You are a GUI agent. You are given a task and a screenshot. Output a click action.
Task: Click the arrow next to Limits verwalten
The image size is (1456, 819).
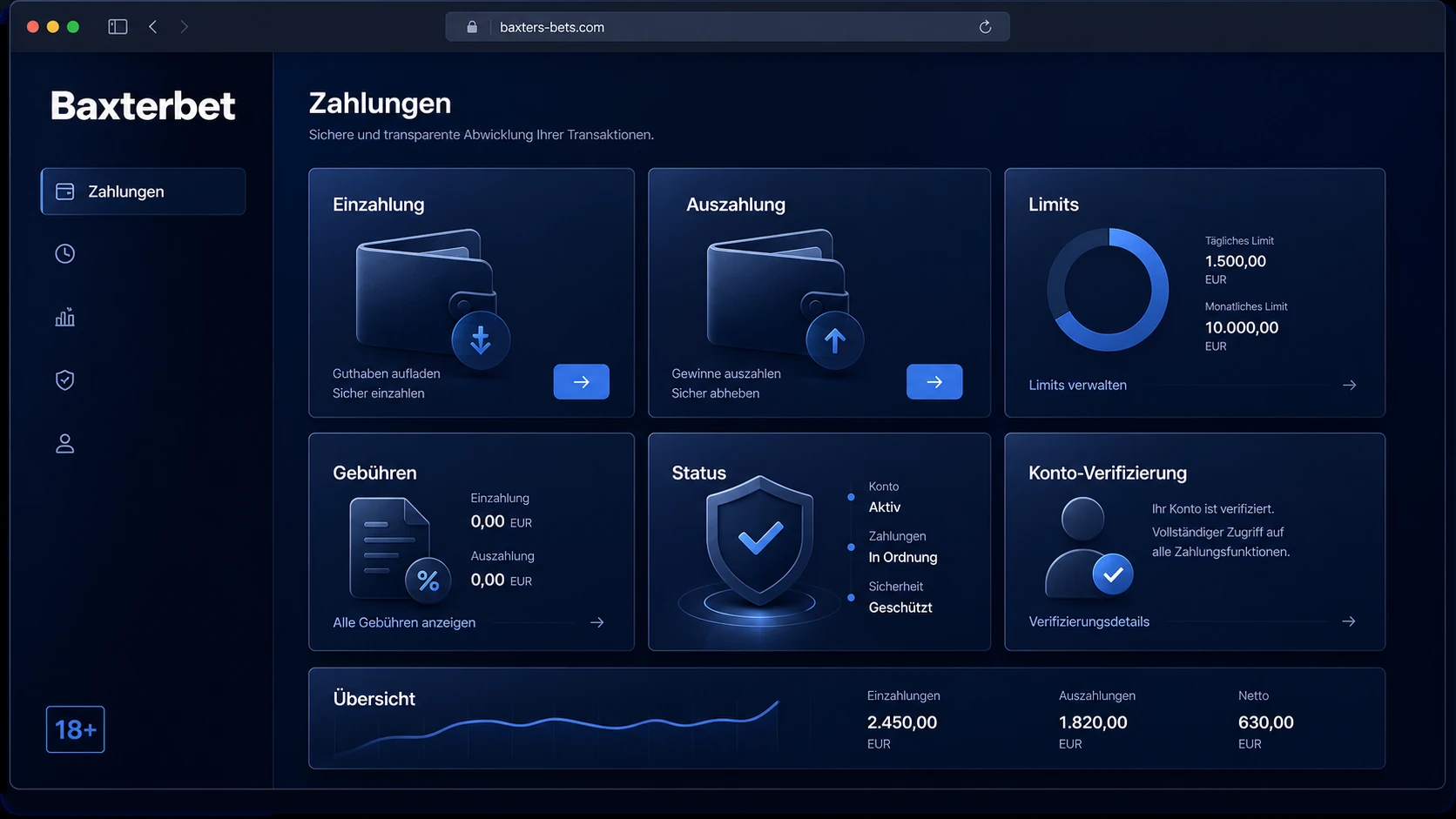tap(1350, 385)
